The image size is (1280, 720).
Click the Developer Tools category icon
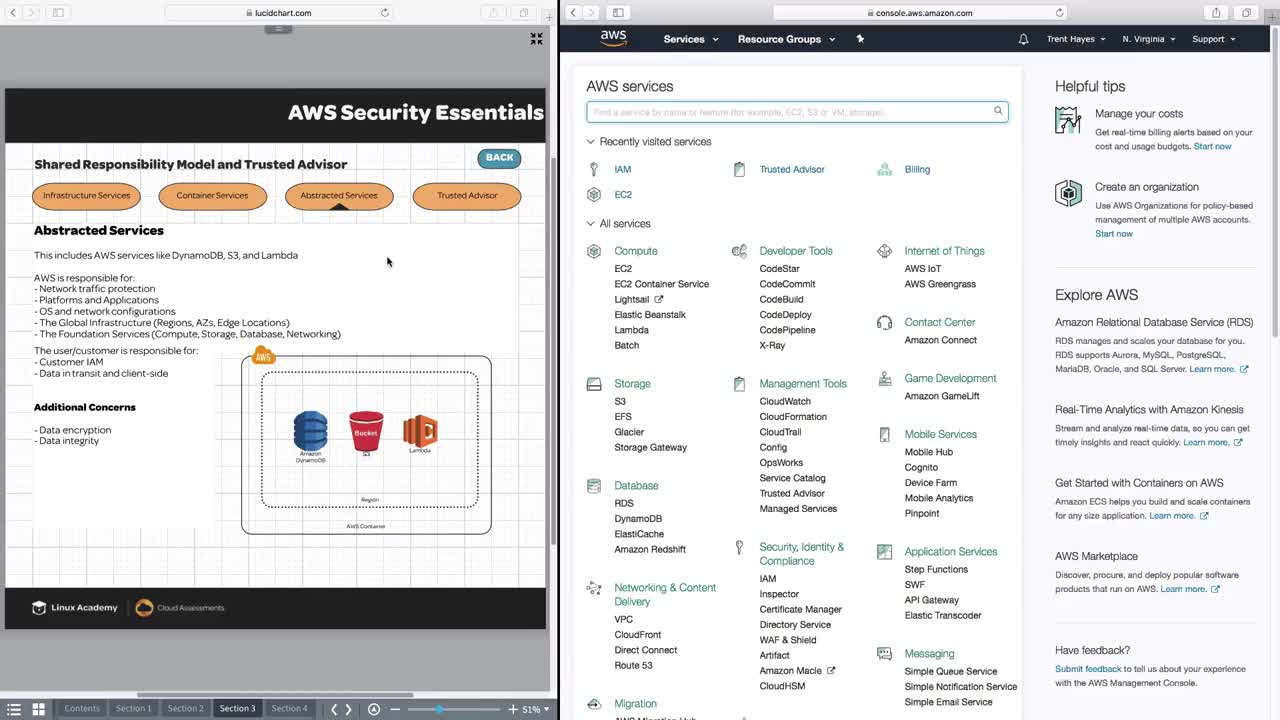click(739, 251)
